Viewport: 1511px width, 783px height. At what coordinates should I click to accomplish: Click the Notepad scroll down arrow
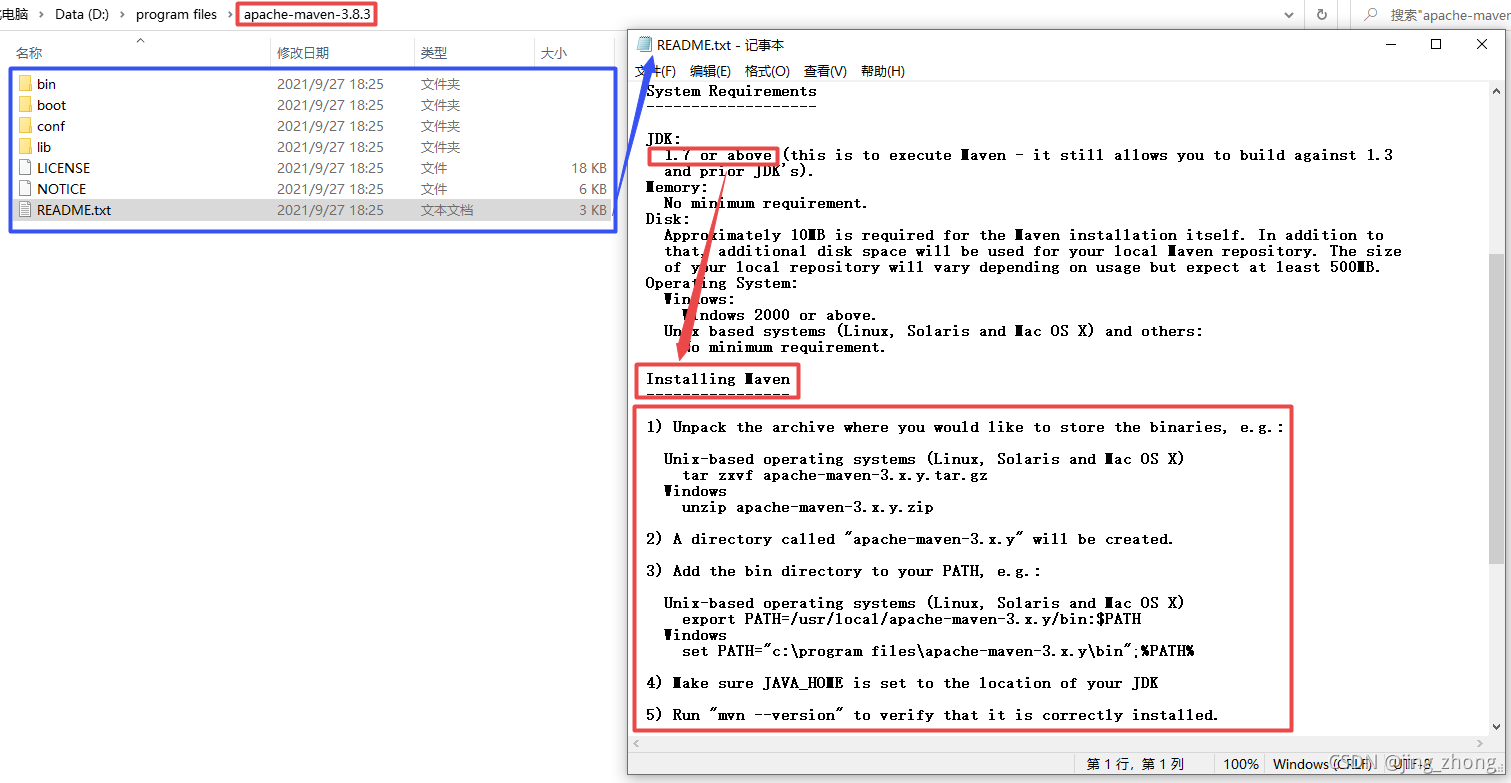click(x=1496, y=726)
